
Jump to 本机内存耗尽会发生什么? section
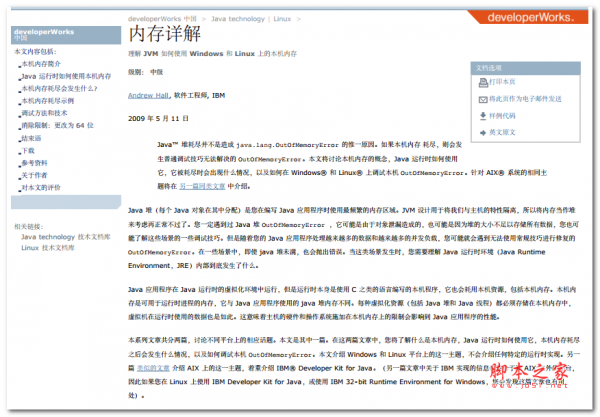[x=59, y=88]
